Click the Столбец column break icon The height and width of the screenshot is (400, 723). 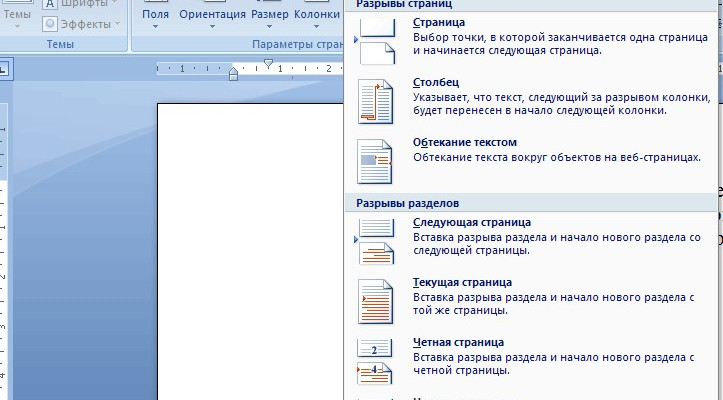[x=375, y=101]
